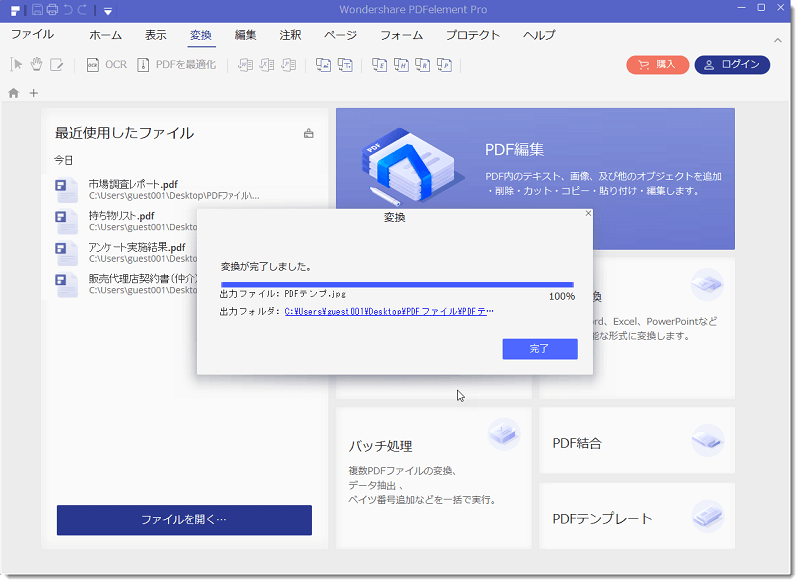This screenshot has height=584, width=800.
Task: Run OCR from the toolbar
Action: click(107, 65)
